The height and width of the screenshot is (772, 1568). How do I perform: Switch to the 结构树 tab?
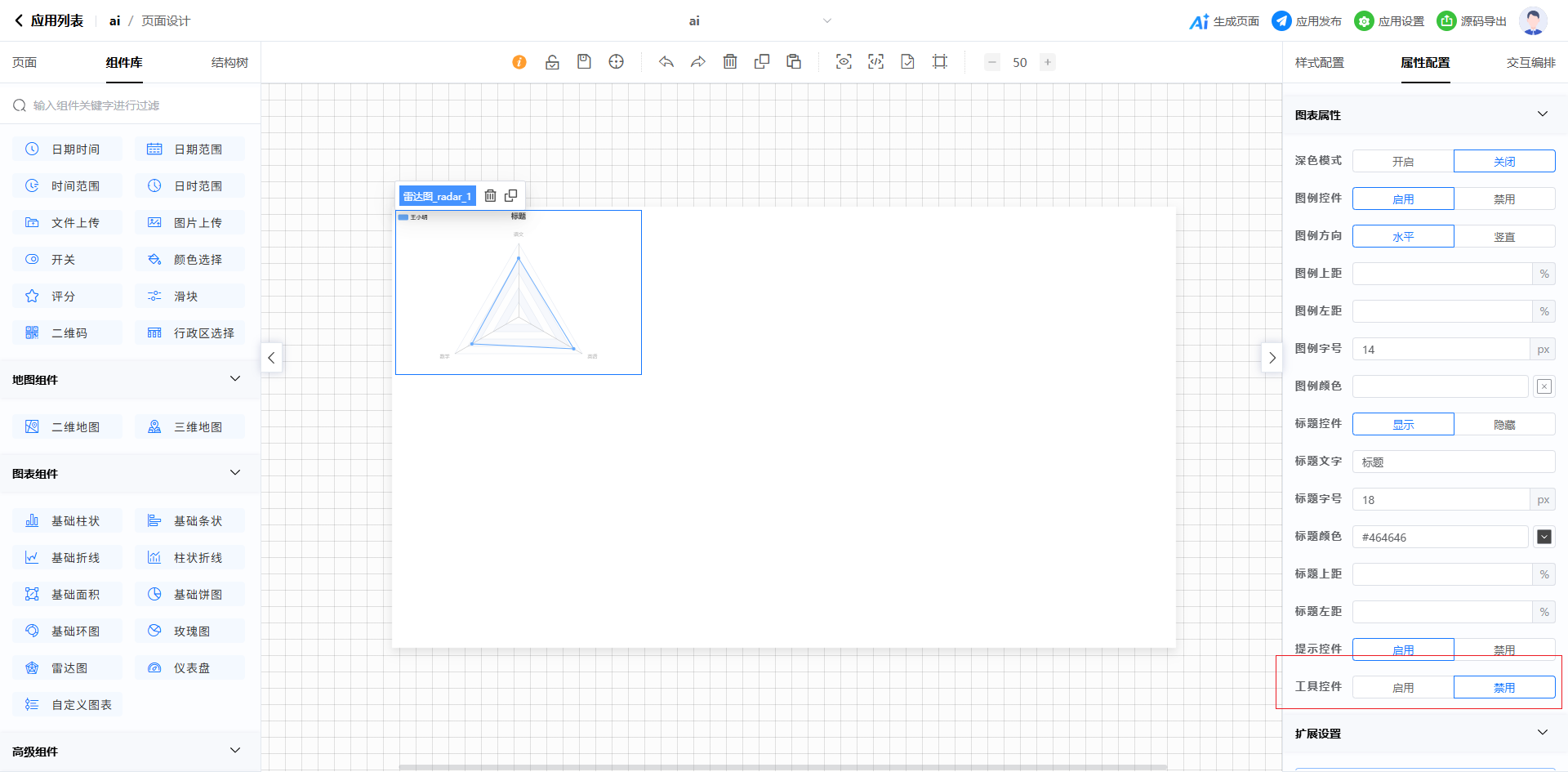[229, 63]
